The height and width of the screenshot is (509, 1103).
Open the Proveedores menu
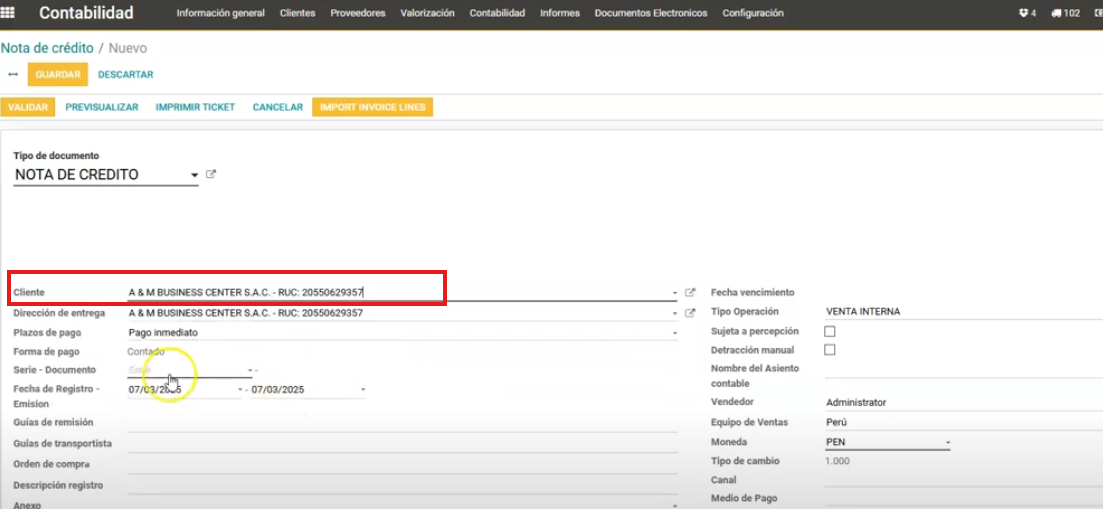tap(358, 13)
